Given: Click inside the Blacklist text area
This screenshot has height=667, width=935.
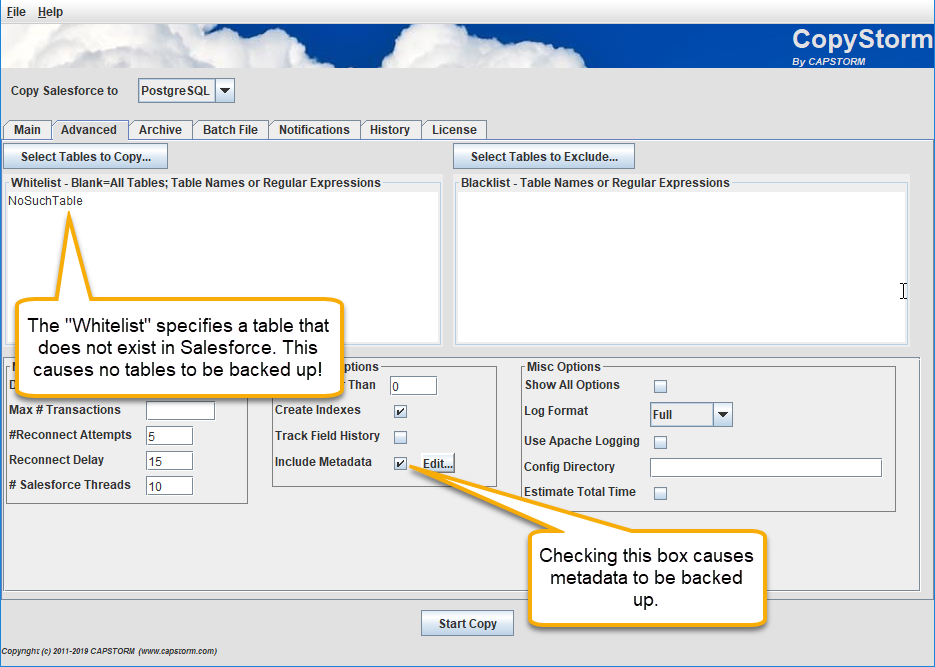Looking at the screenshot, I should pos(681,266).
